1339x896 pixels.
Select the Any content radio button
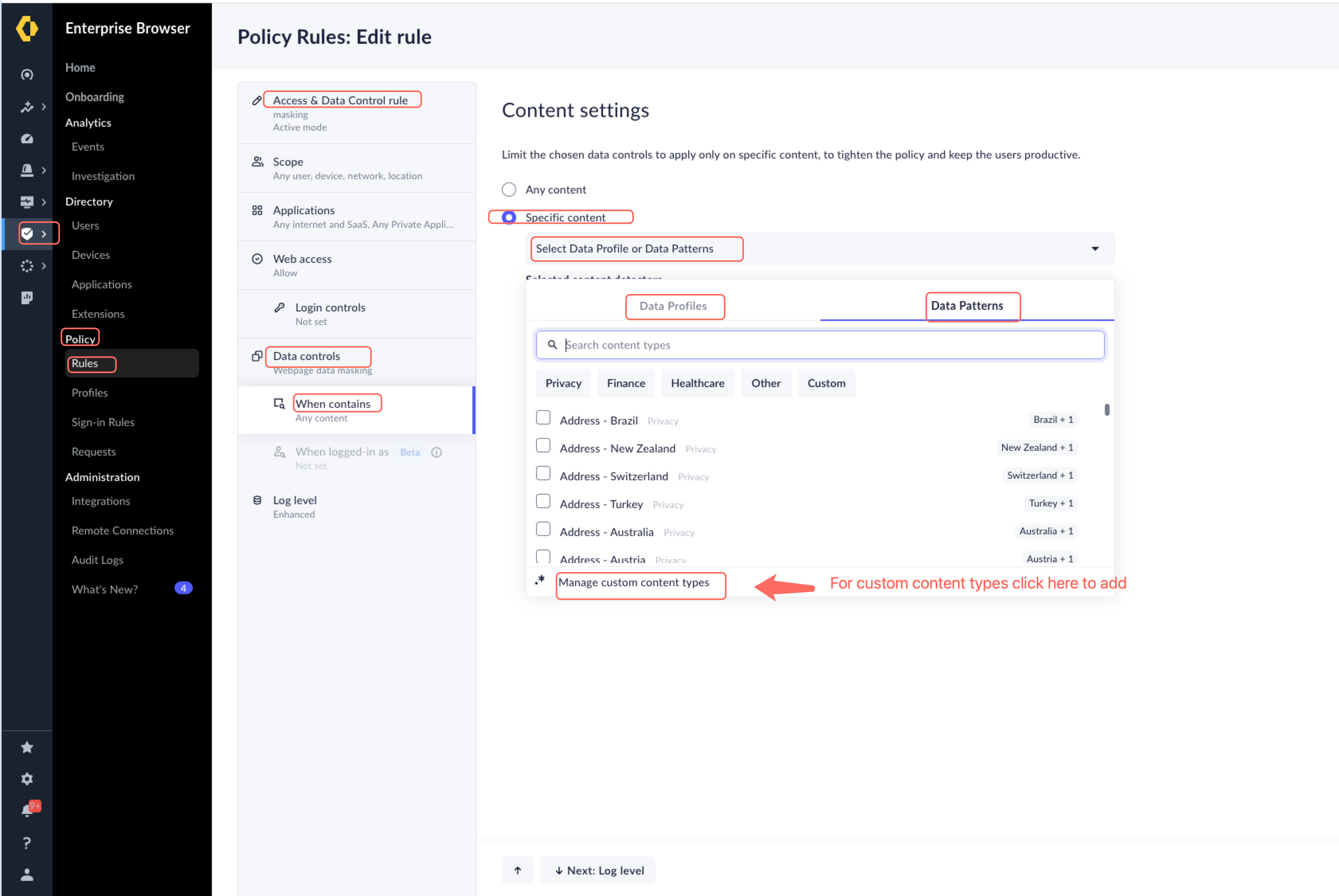(x=509, y=189)
